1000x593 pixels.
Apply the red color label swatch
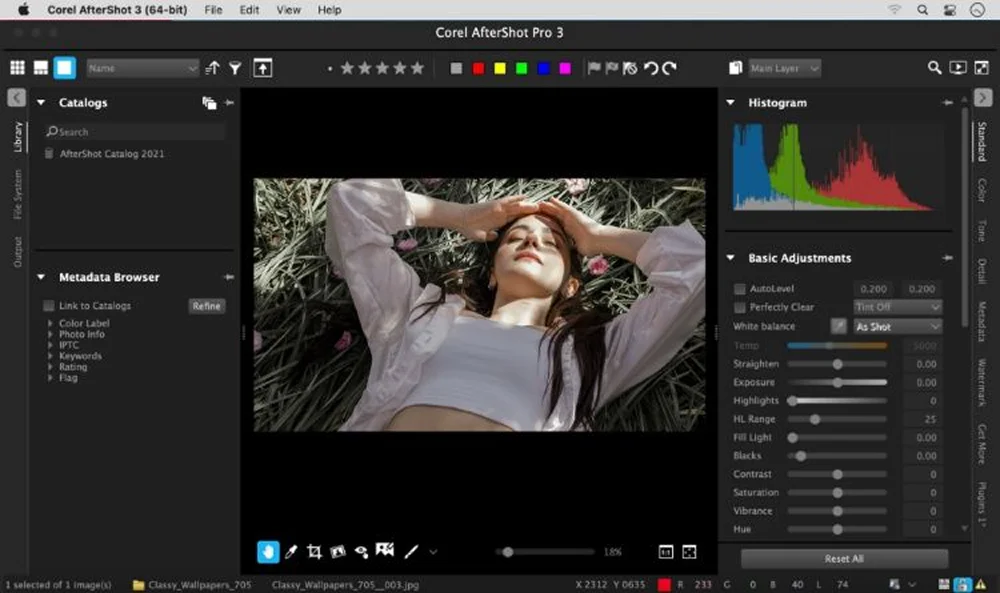[x=478, y=68]
